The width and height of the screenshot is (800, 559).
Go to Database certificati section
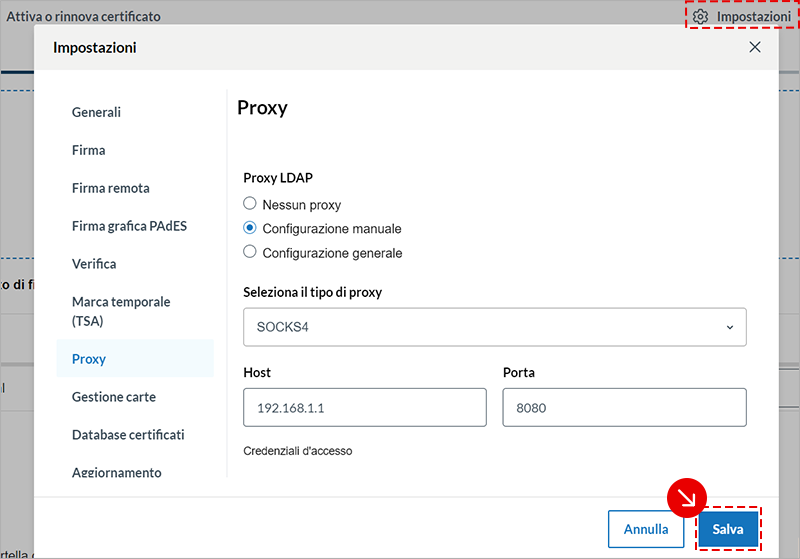coord(128,435)
